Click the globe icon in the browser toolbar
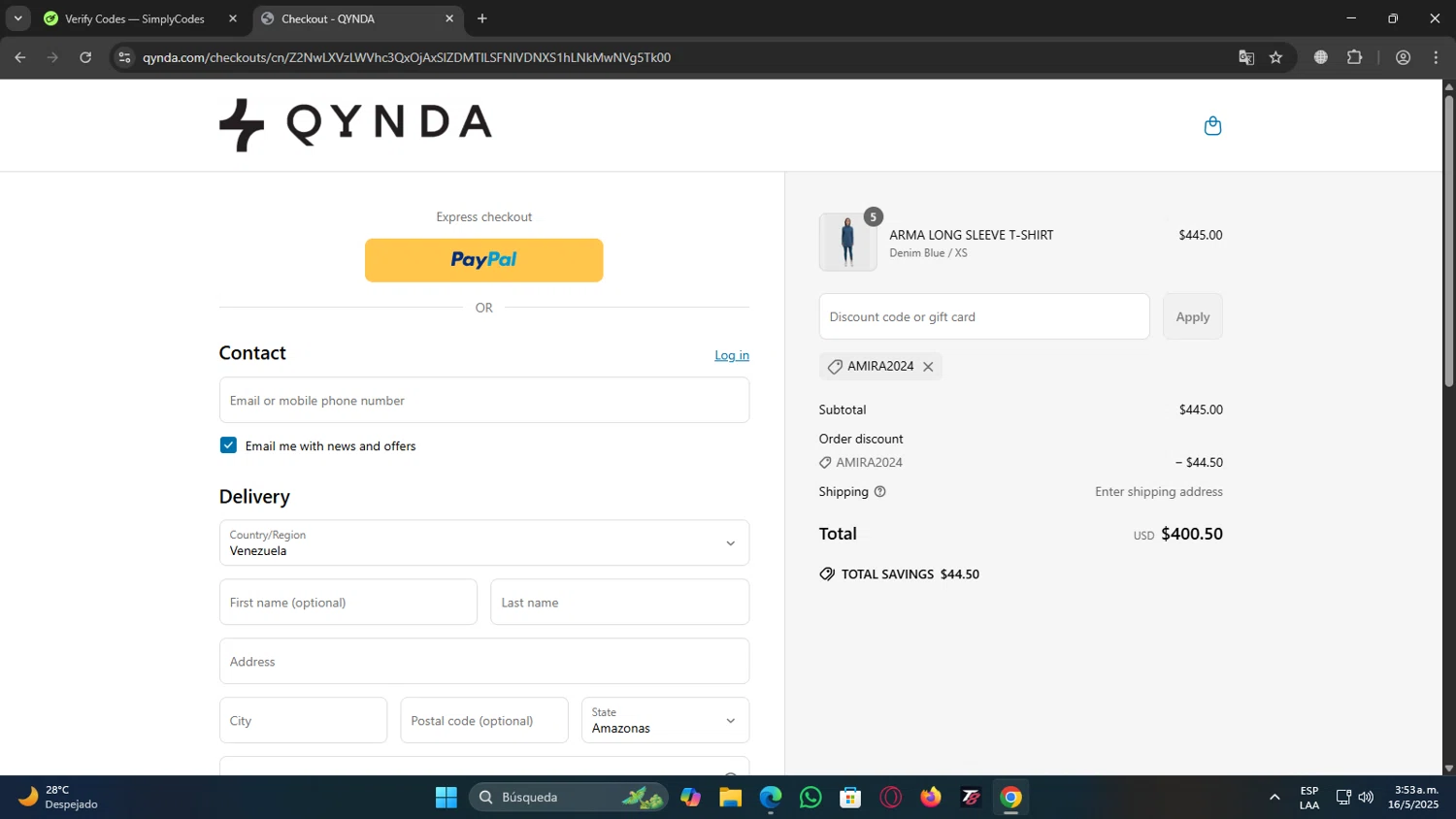 (1321, 57)
